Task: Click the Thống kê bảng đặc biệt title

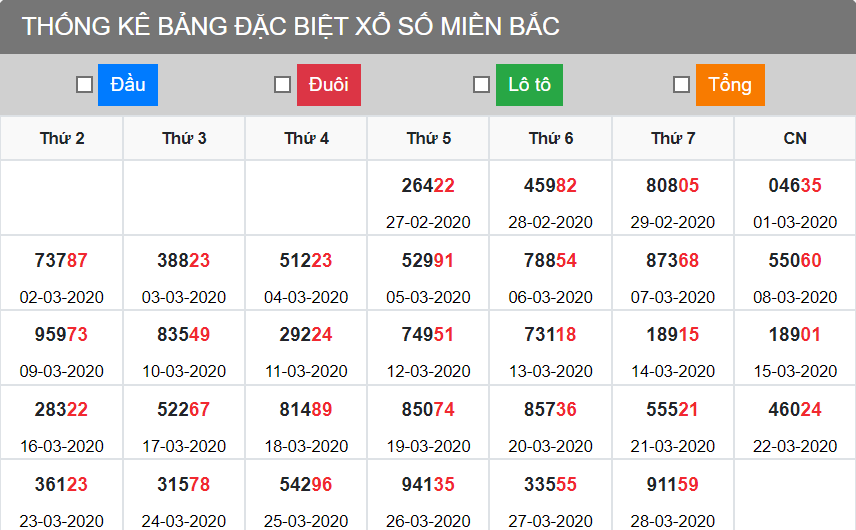Action: coord(291,27)
